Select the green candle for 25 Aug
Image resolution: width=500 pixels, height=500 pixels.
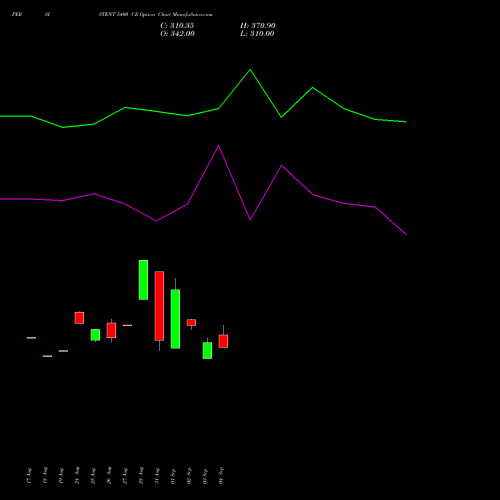[x=95, y=335]
